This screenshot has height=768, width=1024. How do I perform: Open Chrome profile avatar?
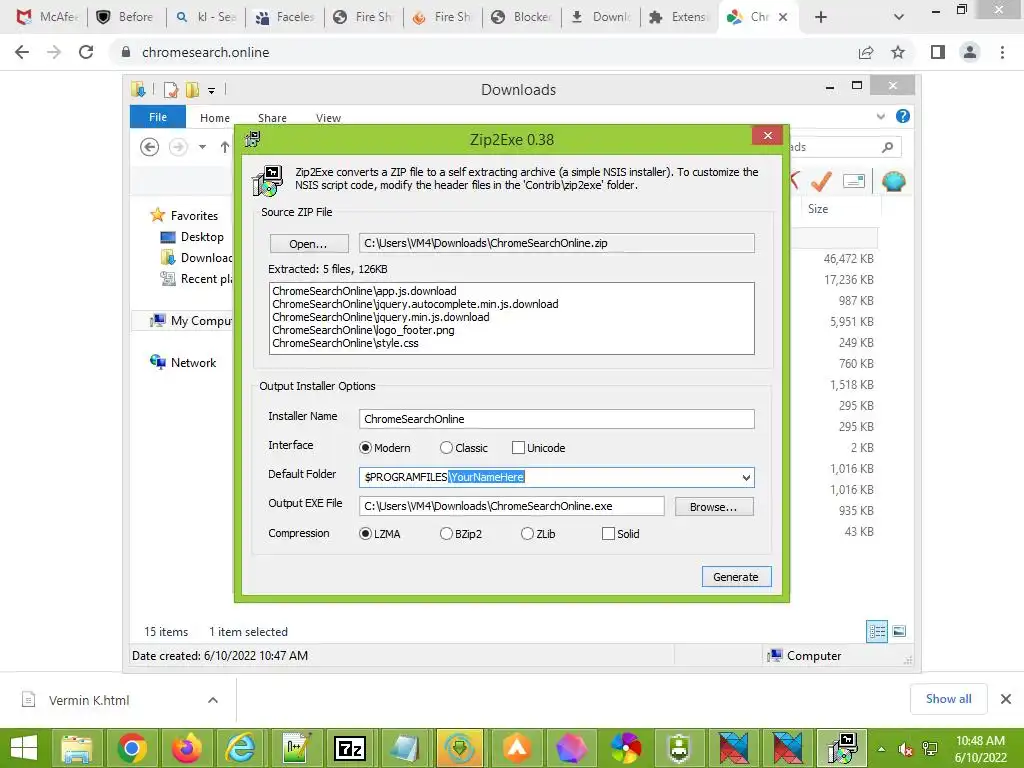970,52
